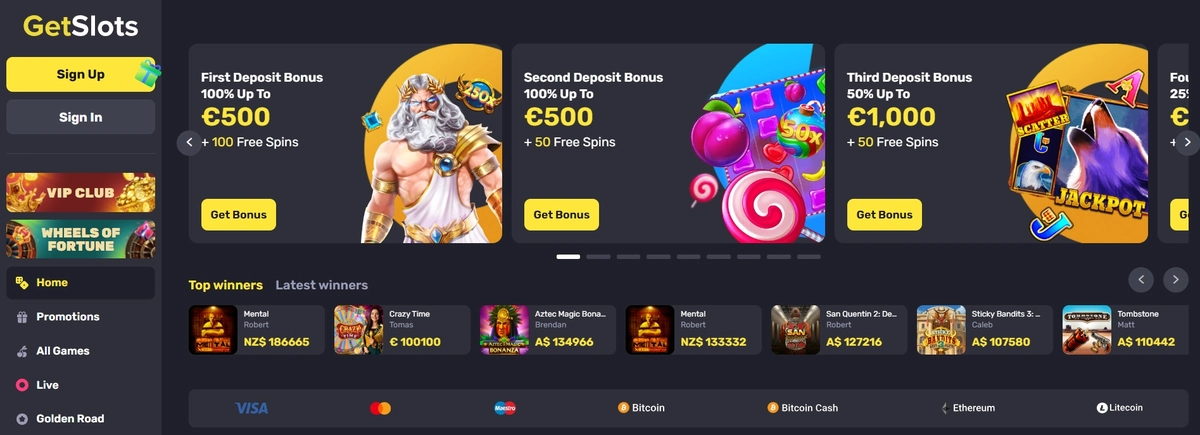
Task: Open the VIP Club banner
Action: tap(81, 192)
